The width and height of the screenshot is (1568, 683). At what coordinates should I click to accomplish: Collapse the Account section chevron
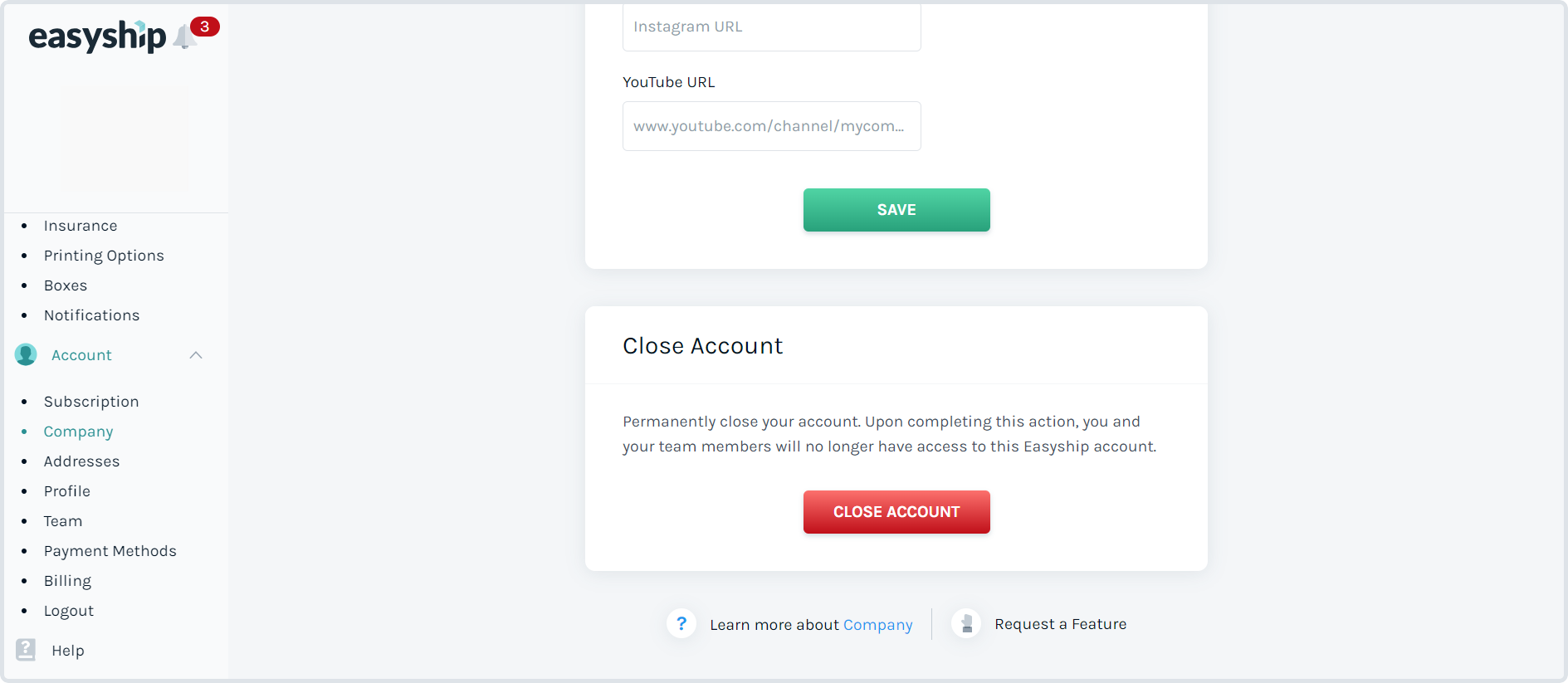[x=196, y=355]
